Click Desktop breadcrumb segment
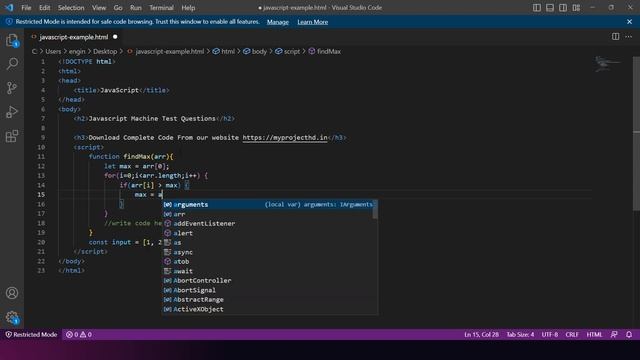This screenshot has width=640, height=360. [x=105, y=51]
